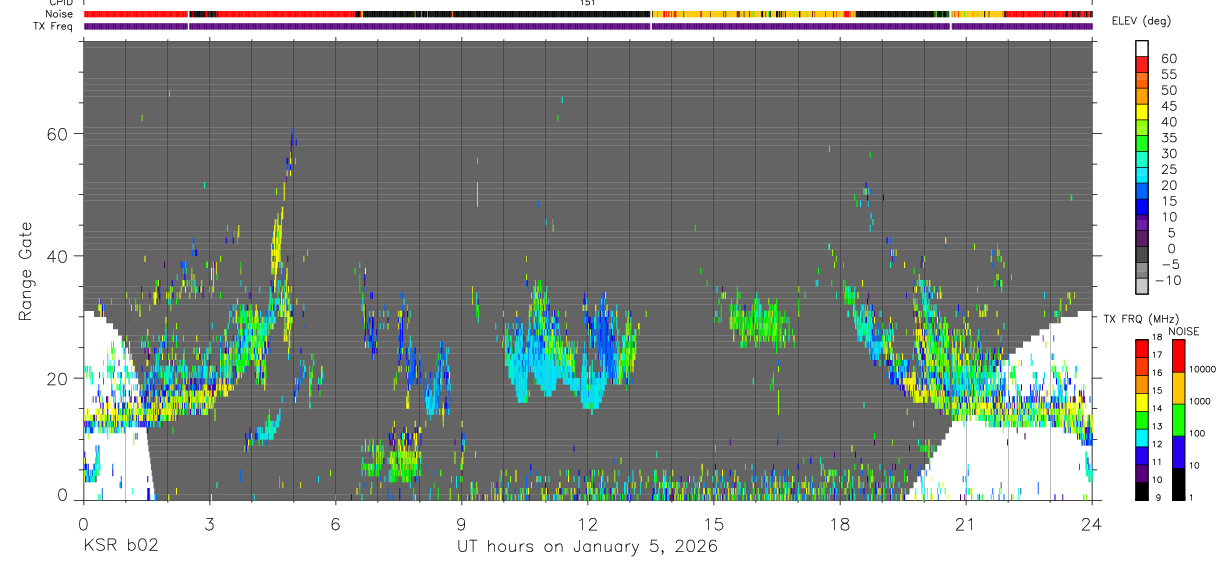Pick the purple segment of the TX FRQ bar
Image resolution: width=1228 pixels, height=567 pixels.
coord(1142,474)
